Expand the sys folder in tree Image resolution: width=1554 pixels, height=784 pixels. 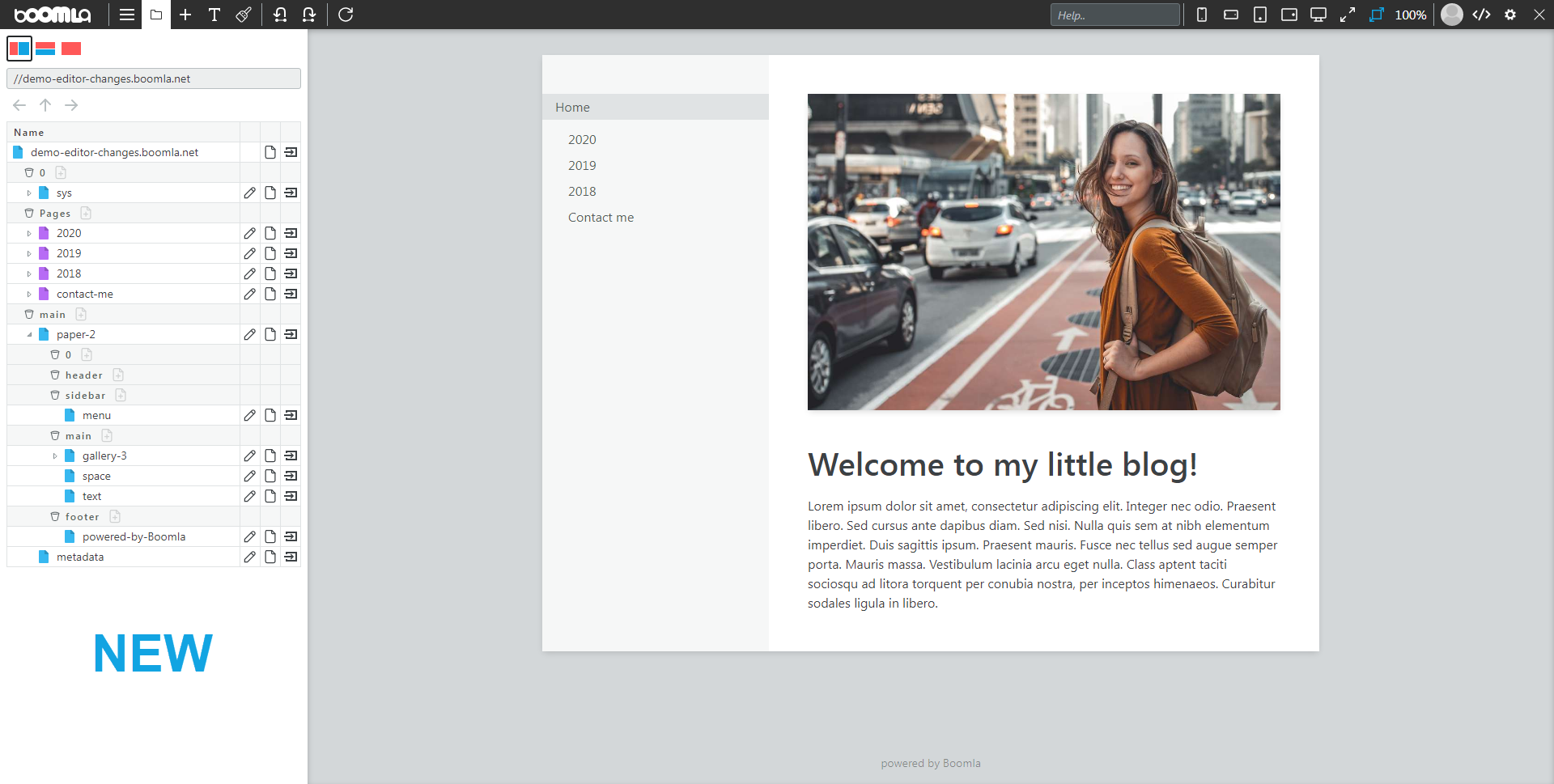pyautogui.click(x=29, y=193)
